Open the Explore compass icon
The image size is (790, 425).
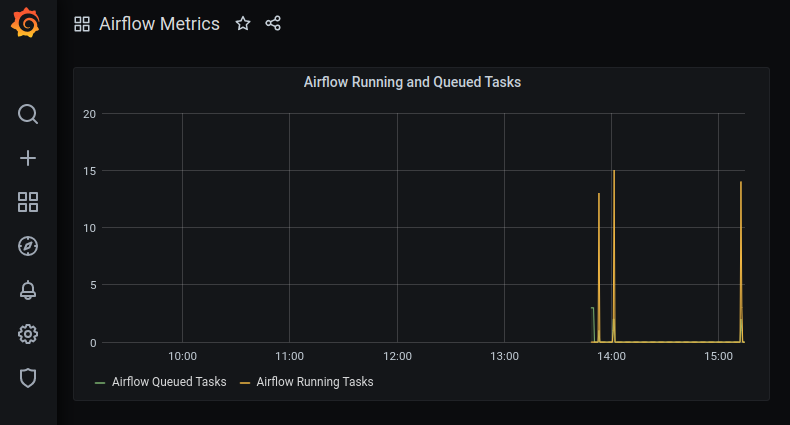click(28, 246)
